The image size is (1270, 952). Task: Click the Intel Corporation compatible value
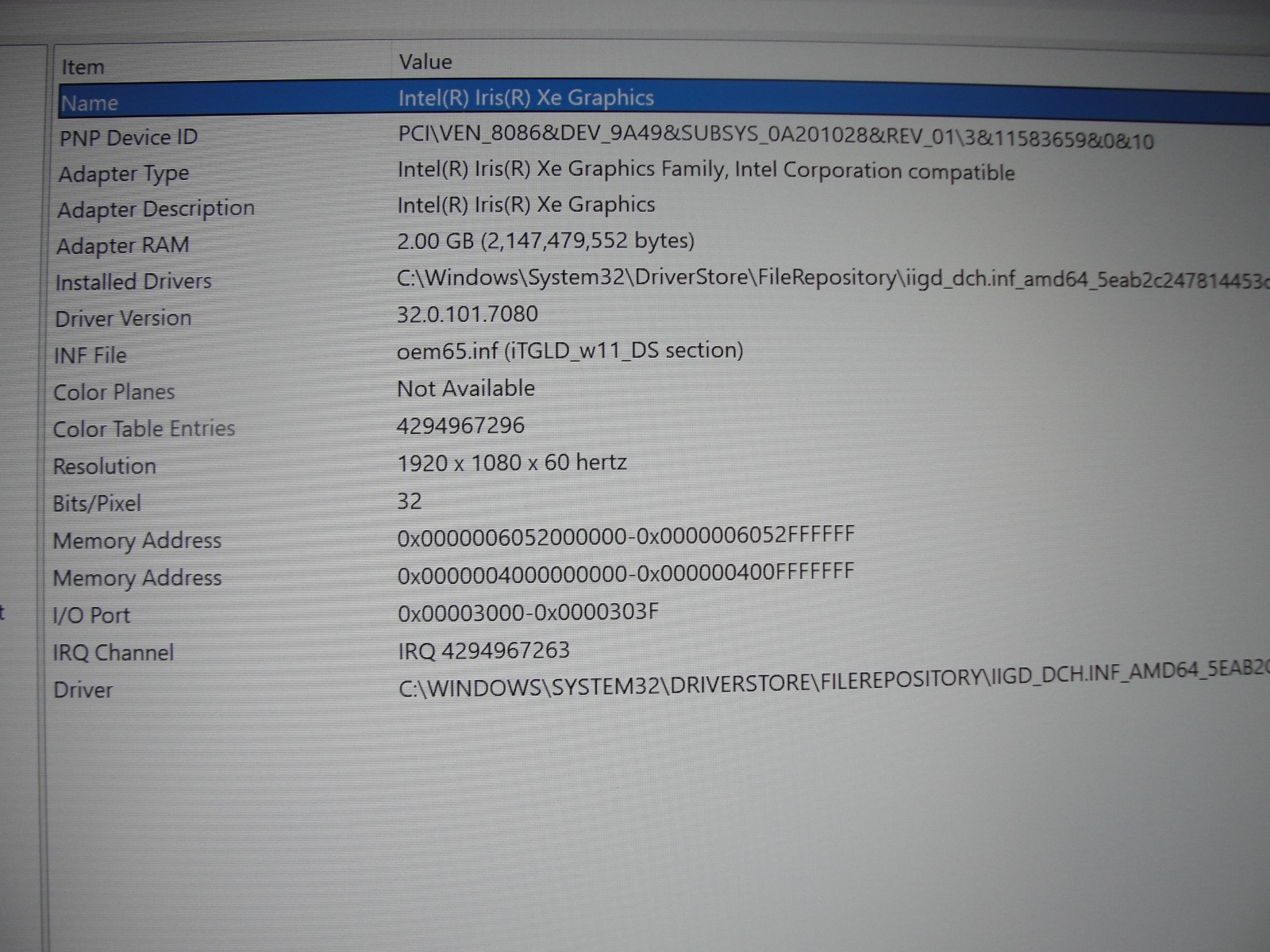pos(706,171)
